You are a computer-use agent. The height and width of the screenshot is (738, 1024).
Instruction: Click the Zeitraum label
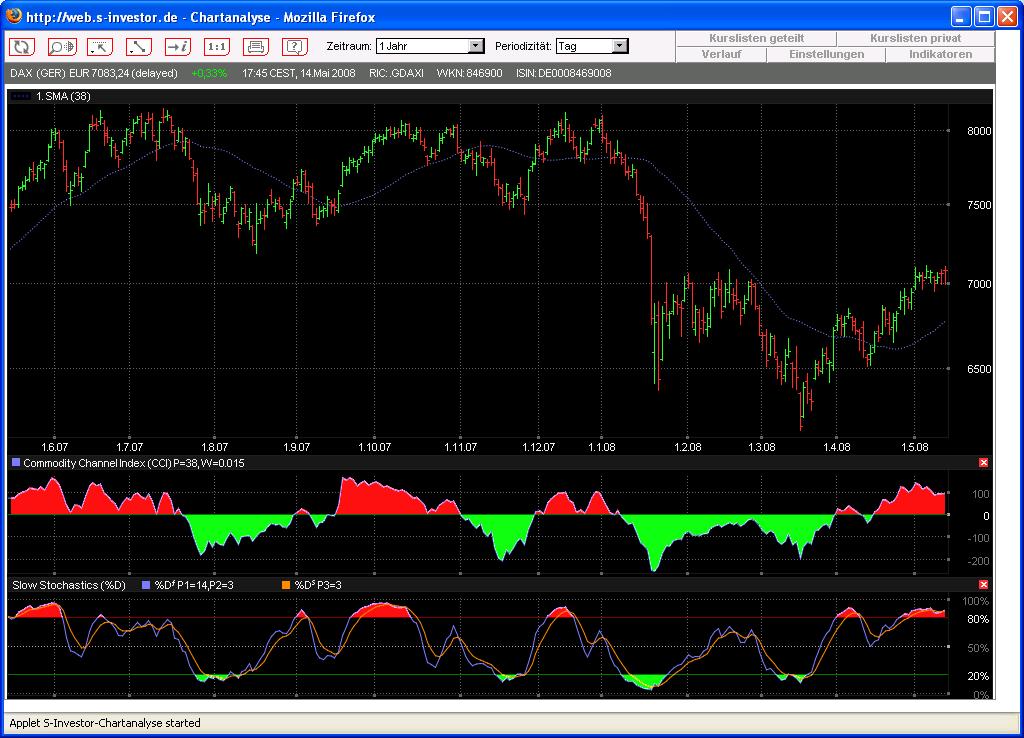click(x=349, y=46)
